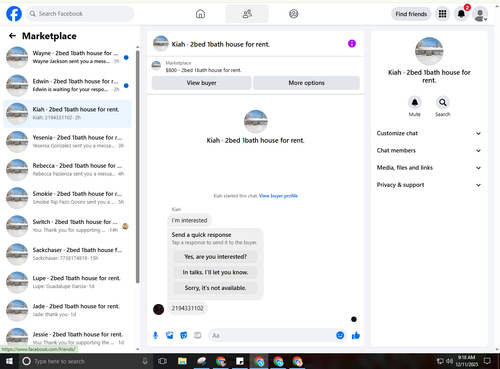Send quick response 'Yes, are you interested?'
This screenshot has width=500, height=369.
215,257
